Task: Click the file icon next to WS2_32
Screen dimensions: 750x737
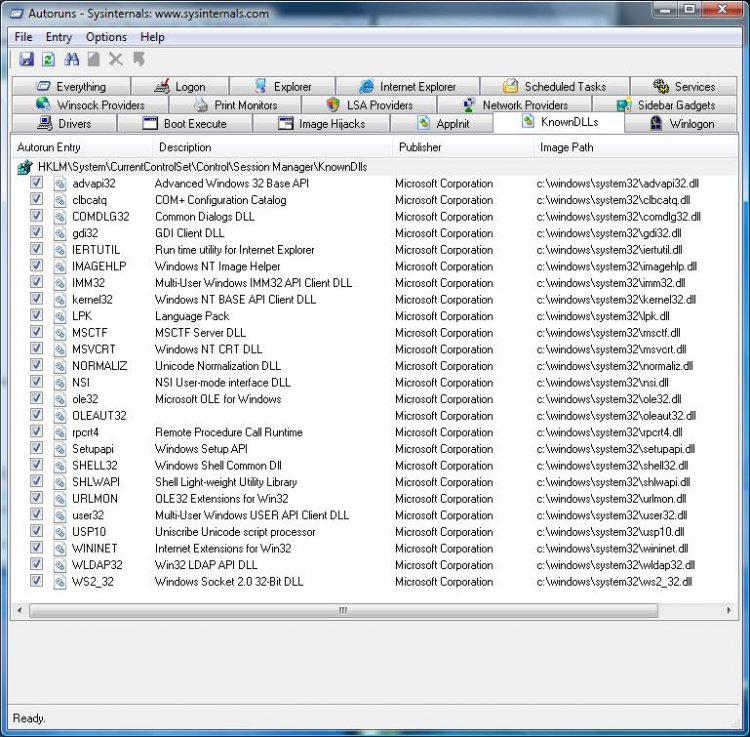Action: [x=60, y=582]
